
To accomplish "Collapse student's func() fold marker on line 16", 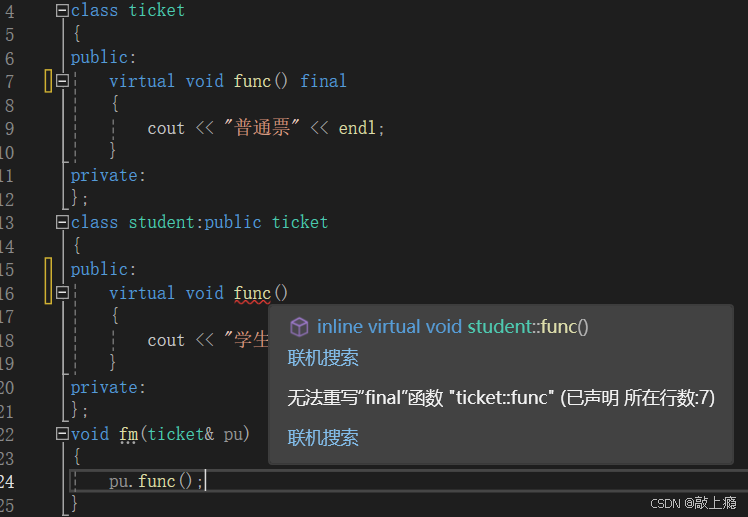I will [x=62, y=292].
